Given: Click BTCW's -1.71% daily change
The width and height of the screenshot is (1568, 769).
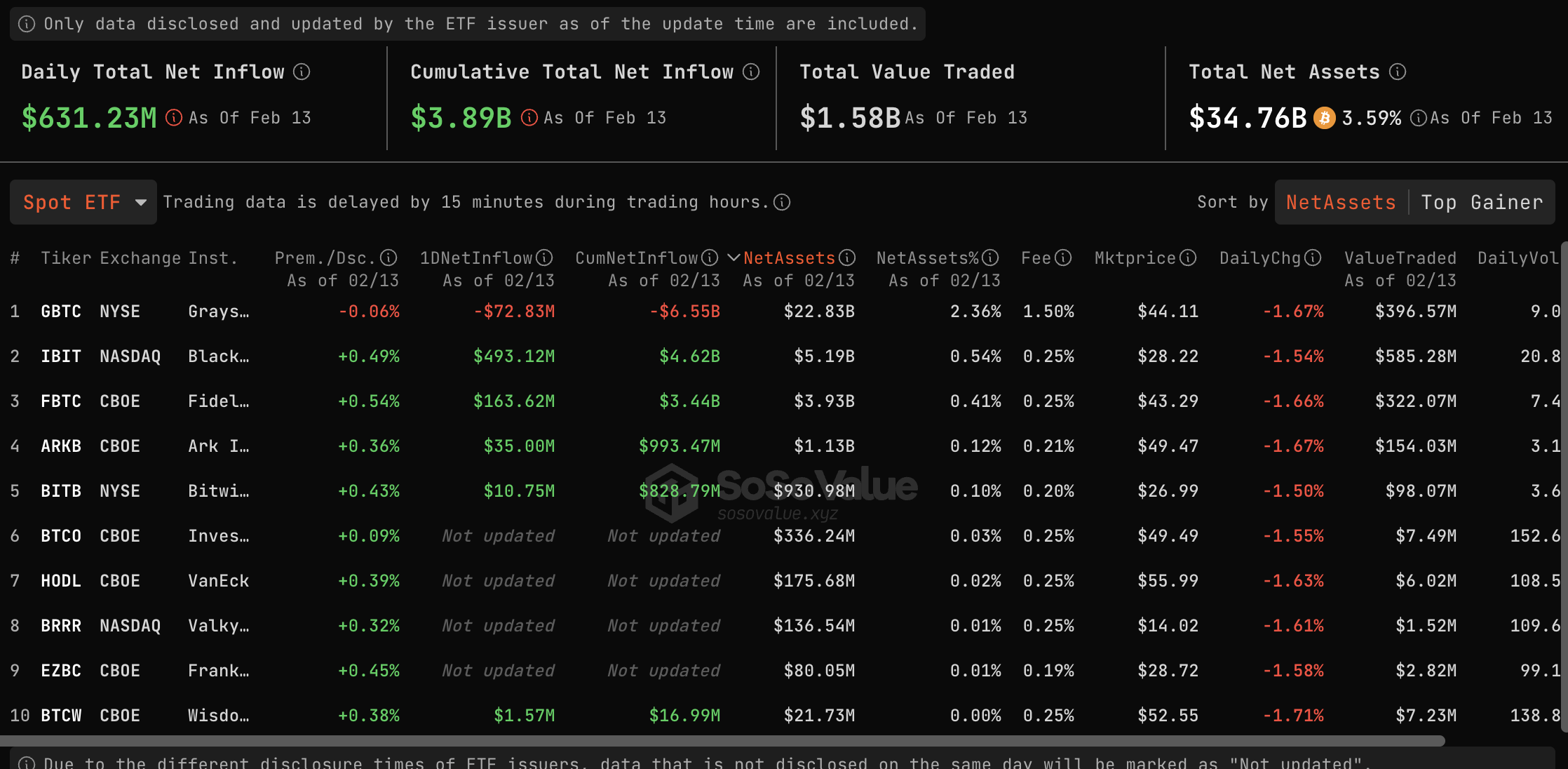Looking at the screenshot, I should [x=1294, y=715].
